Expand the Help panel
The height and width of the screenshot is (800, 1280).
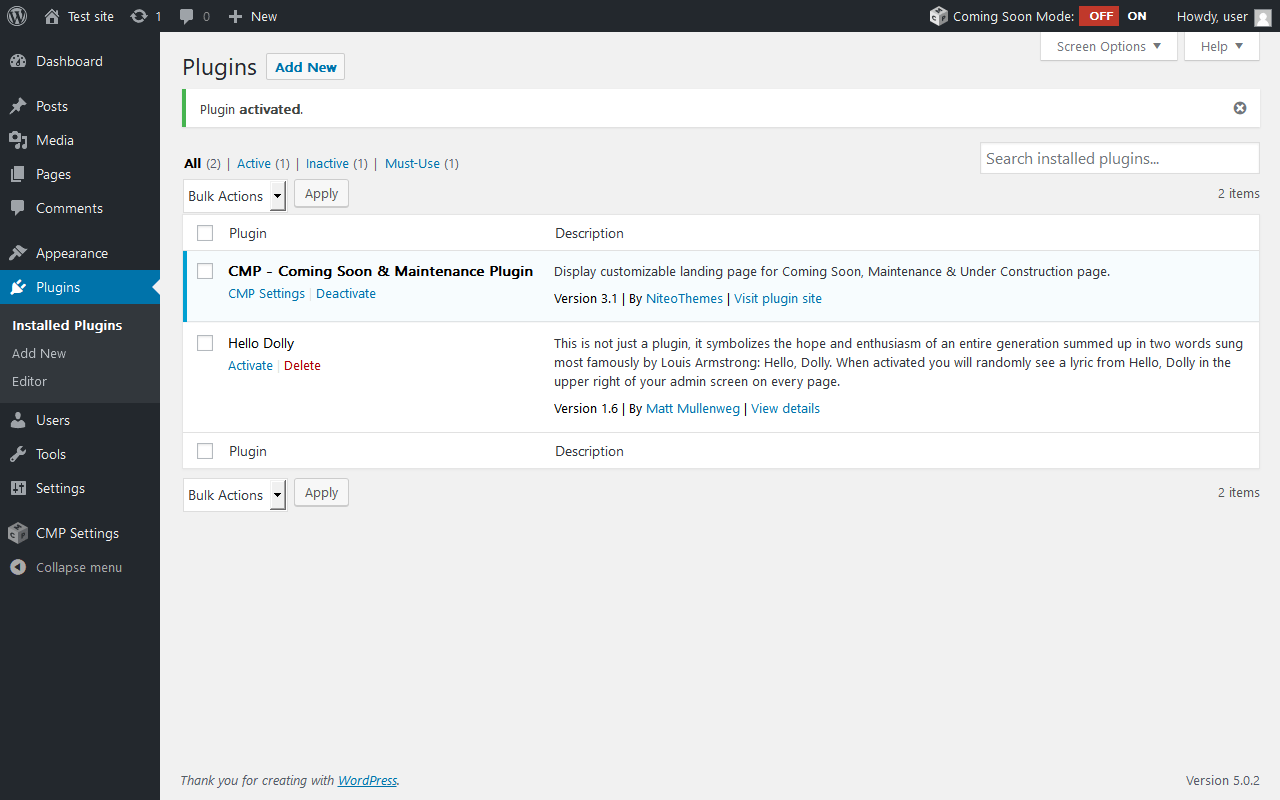pyautogui.click(x=1222, y=46)
